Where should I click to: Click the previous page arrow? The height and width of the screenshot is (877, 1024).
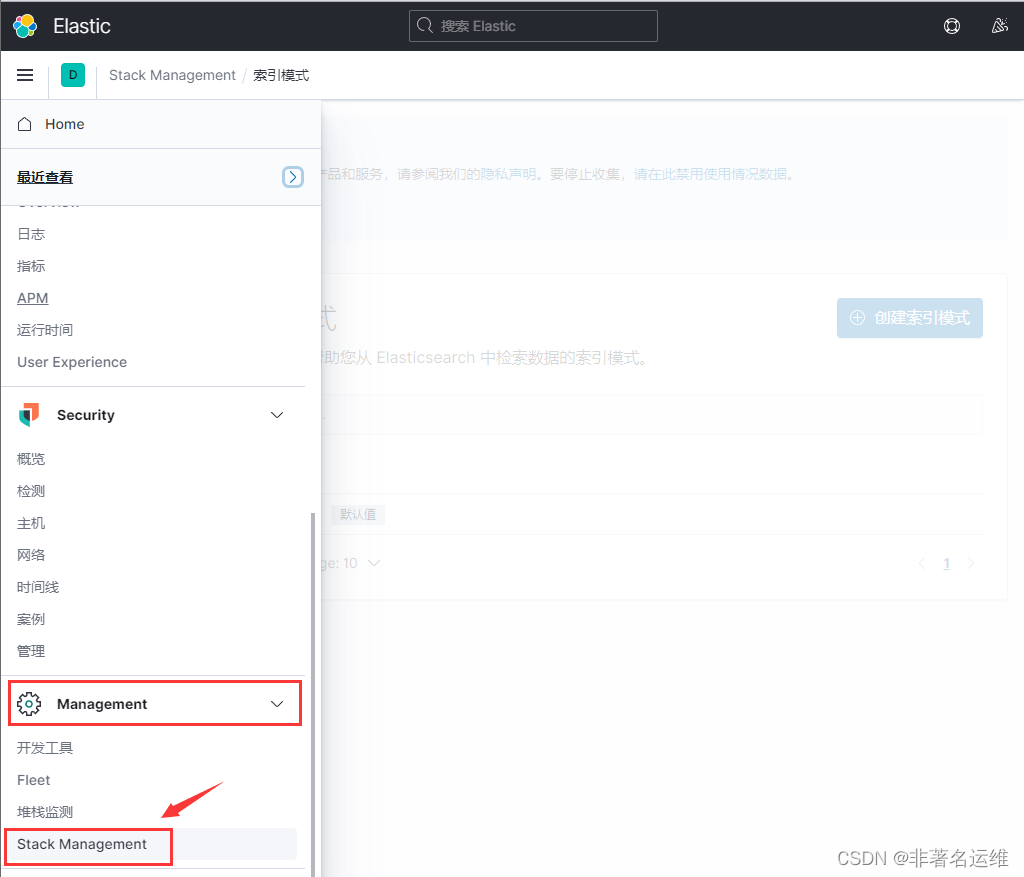coord(921,563)
